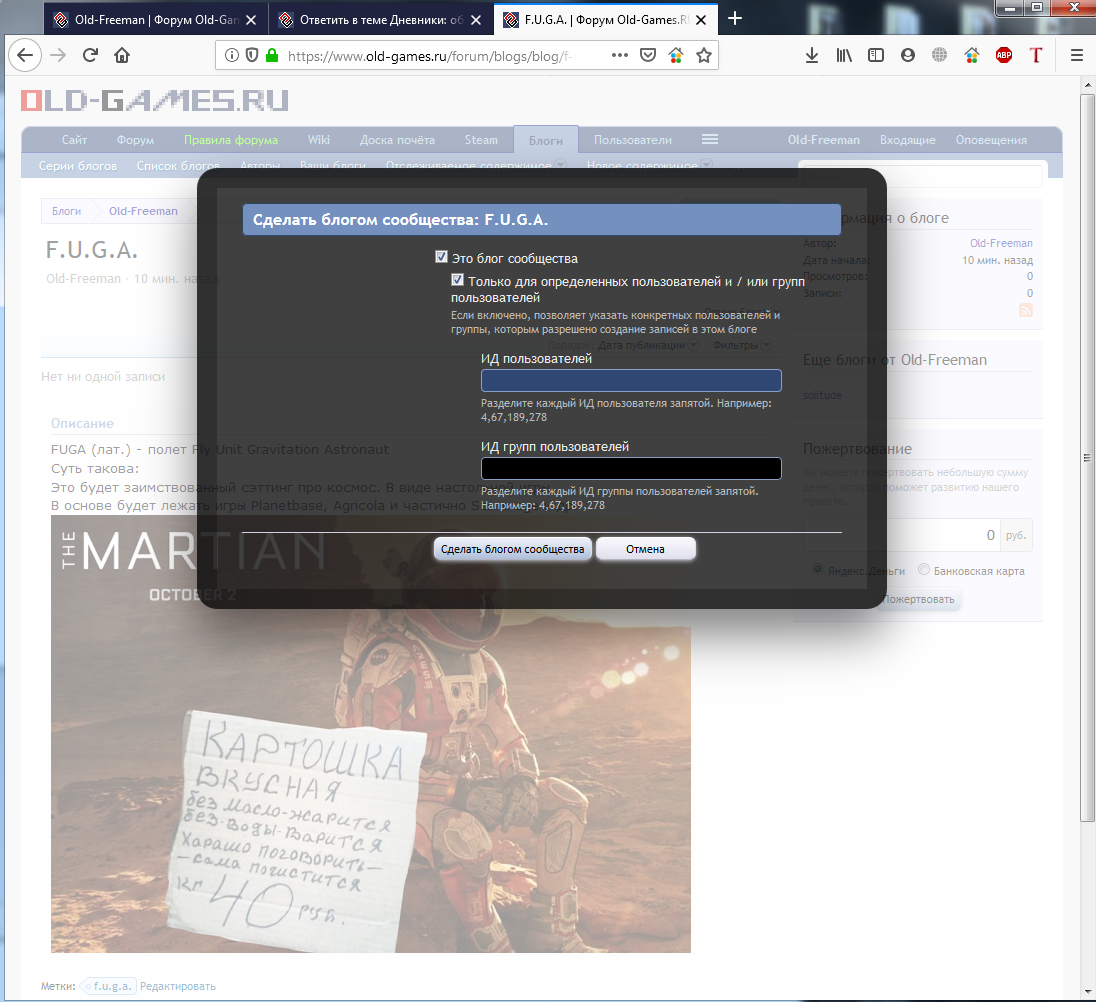Open 'Дата публикации' sort dropdown
The image size is (1096, 1002).
coord(648,345)
